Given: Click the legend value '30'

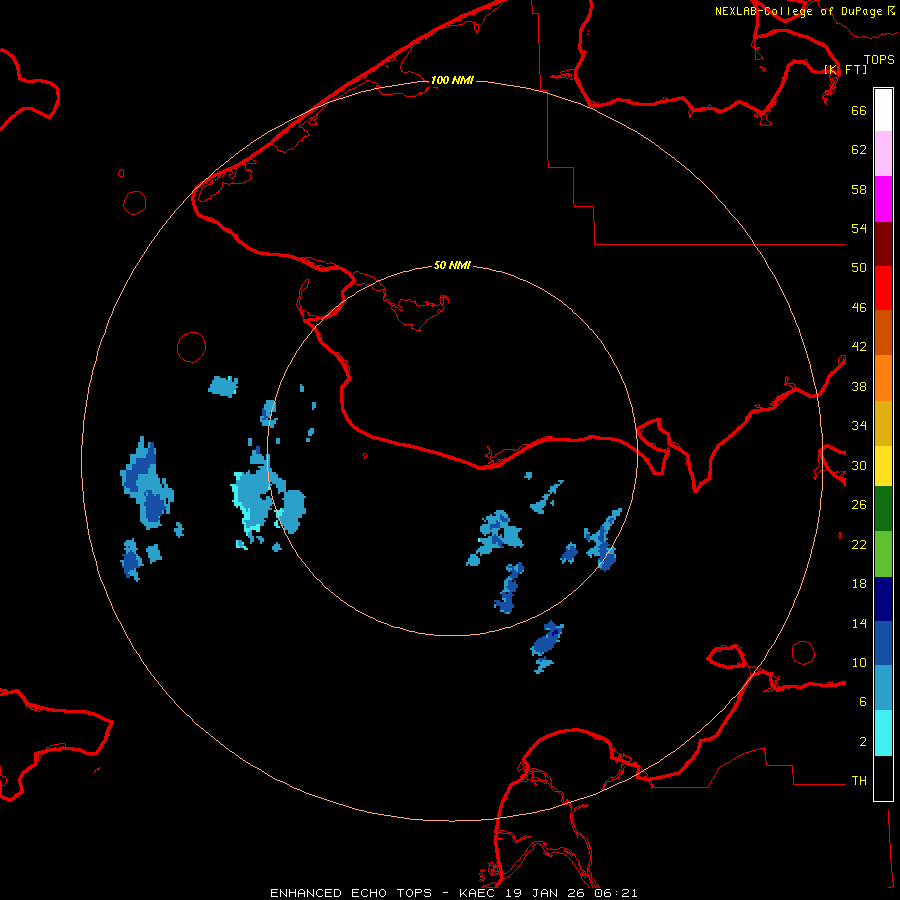Looking at the screenshot, I should [859, 465].
